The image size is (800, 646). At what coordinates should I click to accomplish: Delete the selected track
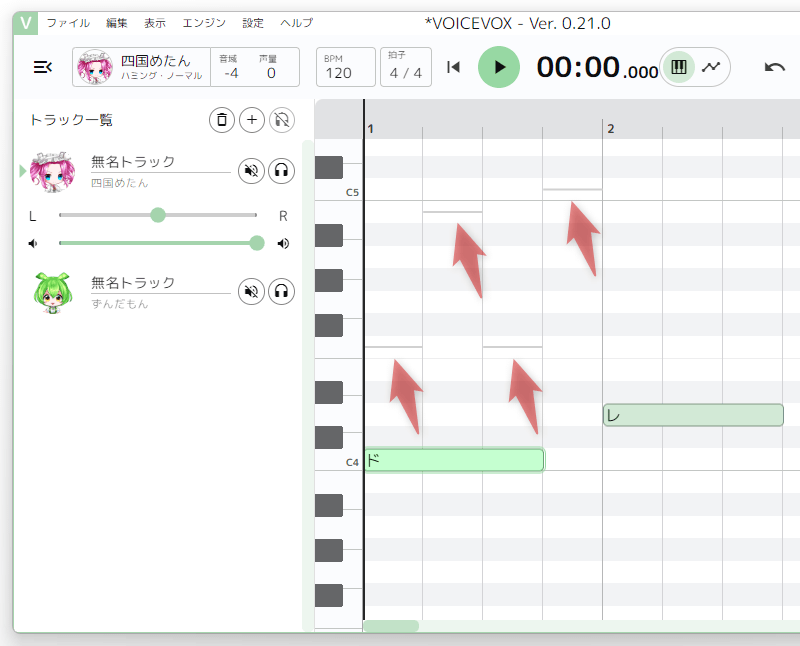click(x=222, y=120)
